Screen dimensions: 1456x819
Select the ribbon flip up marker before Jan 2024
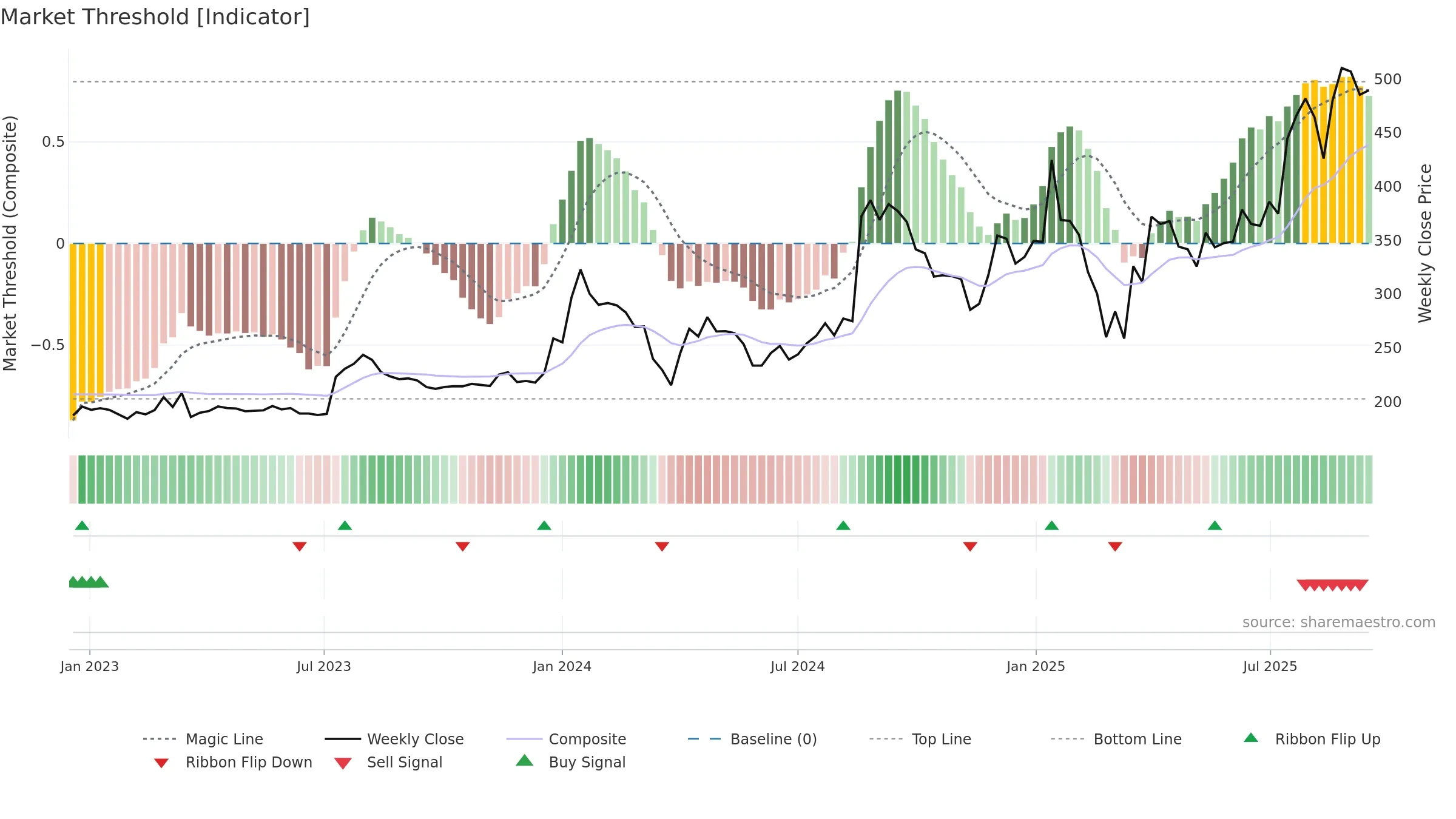point(544,525)
